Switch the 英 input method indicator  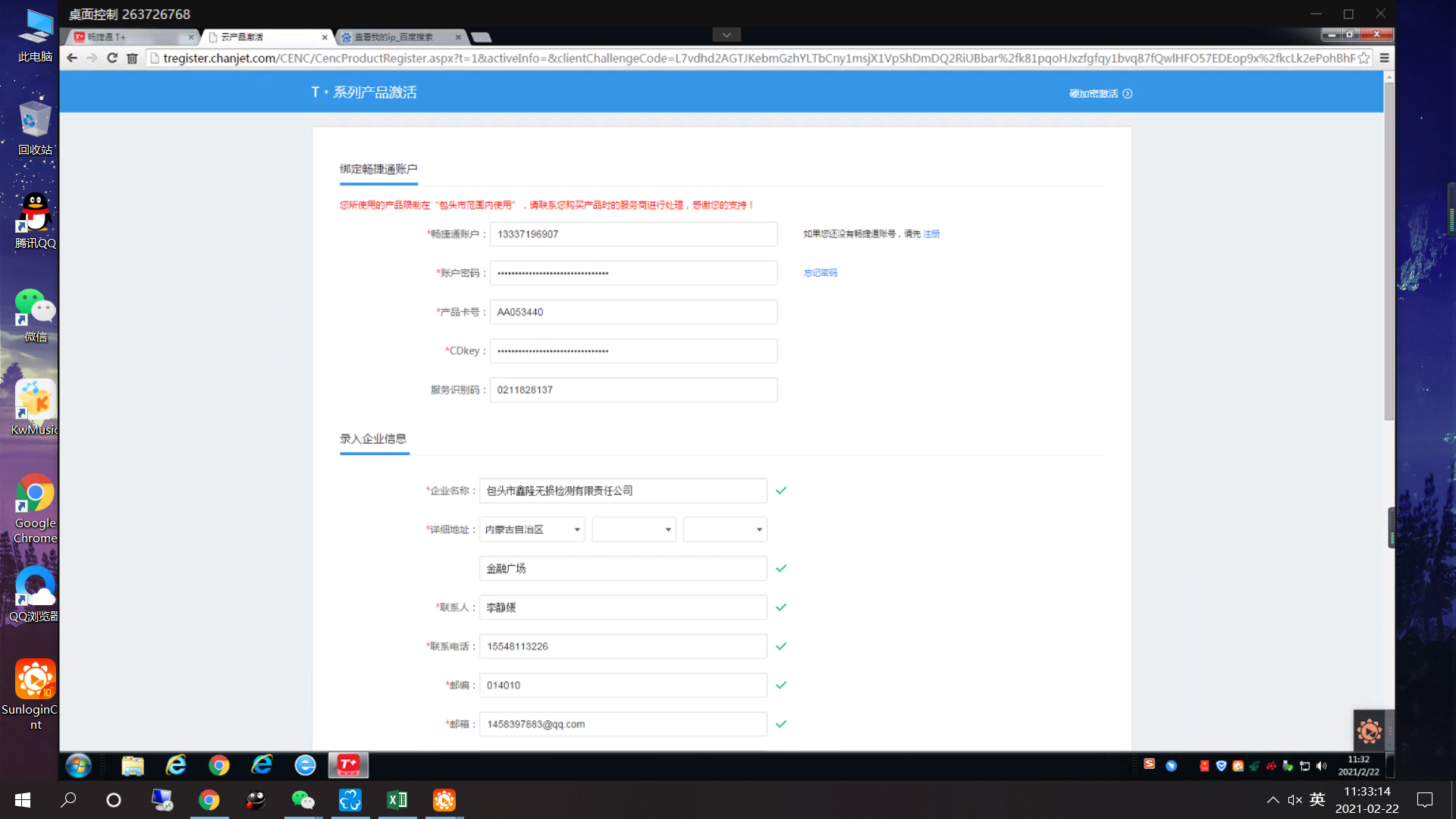click(1317, 800)
